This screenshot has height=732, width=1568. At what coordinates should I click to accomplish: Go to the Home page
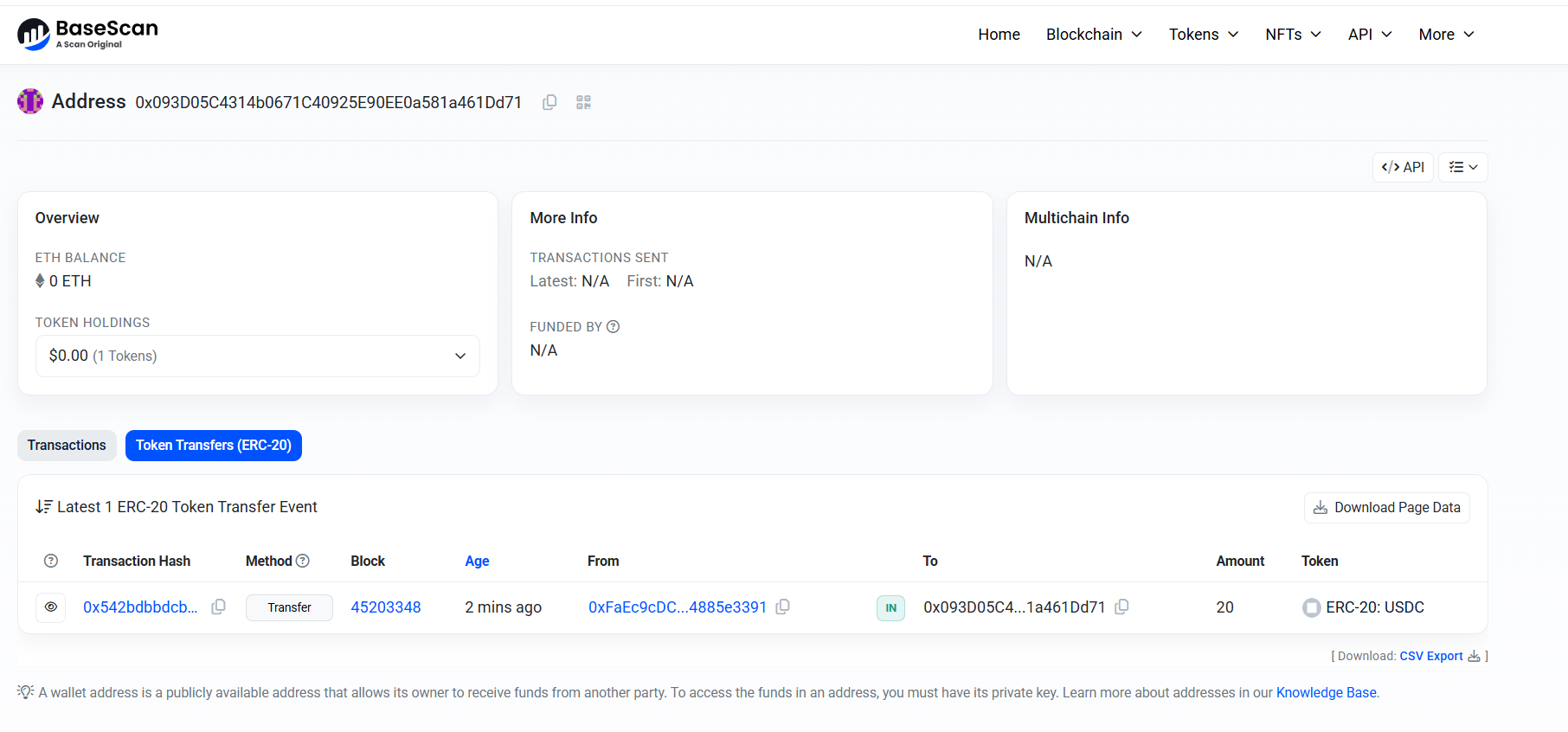coord(999,35)
